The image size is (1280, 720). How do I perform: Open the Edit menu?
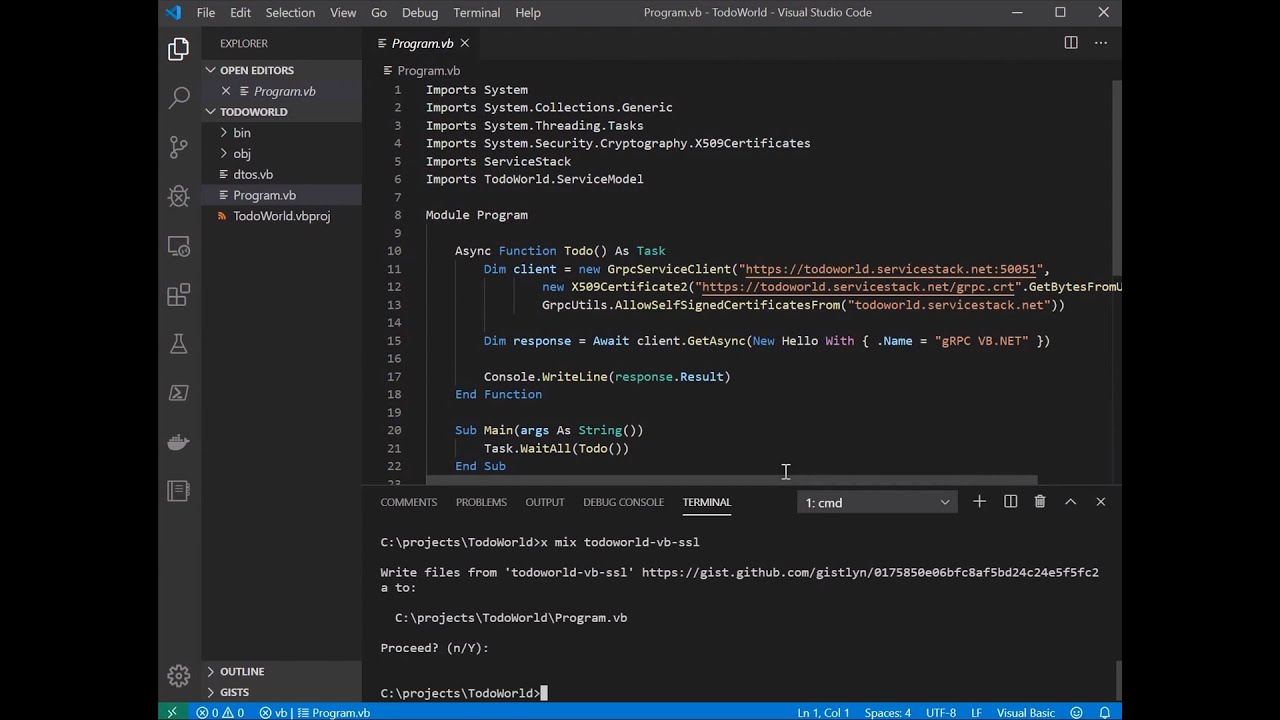point(240,12)
